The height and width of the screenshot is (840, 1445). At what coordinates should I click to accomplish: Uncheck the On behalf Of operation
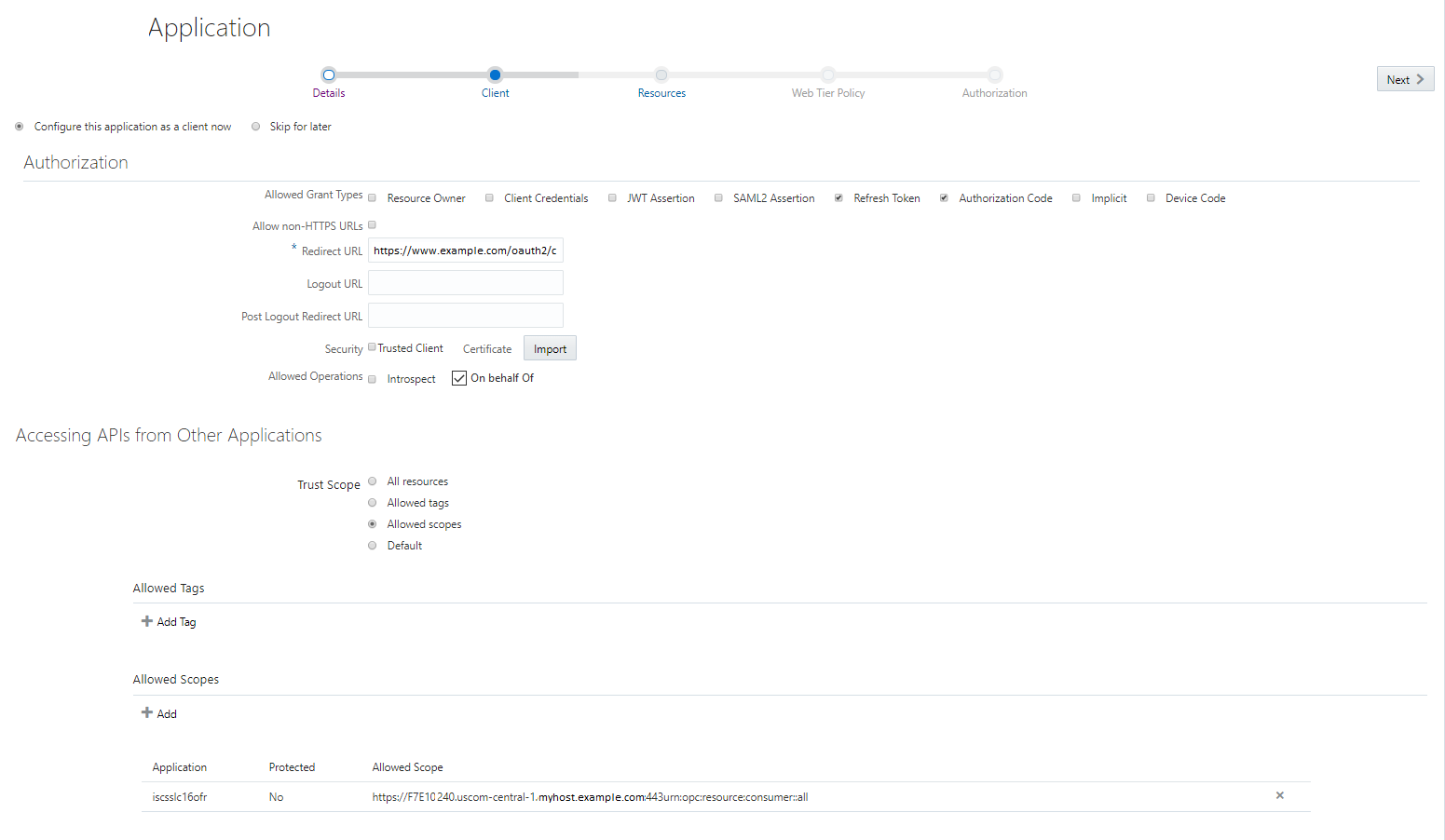pyautogui.click(x=458, y=377)
